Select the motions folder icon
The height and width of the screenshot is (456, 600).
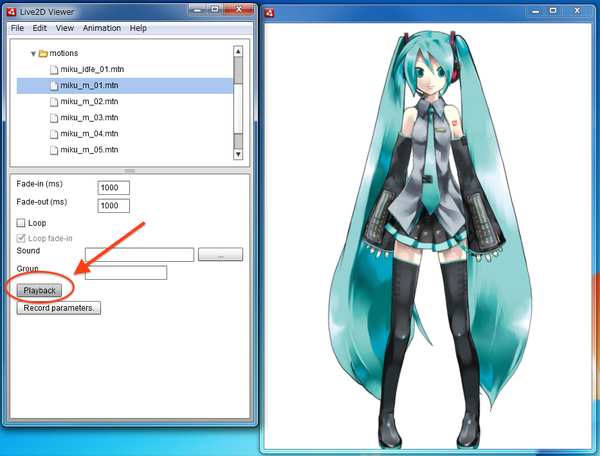[x=43, y=53]
